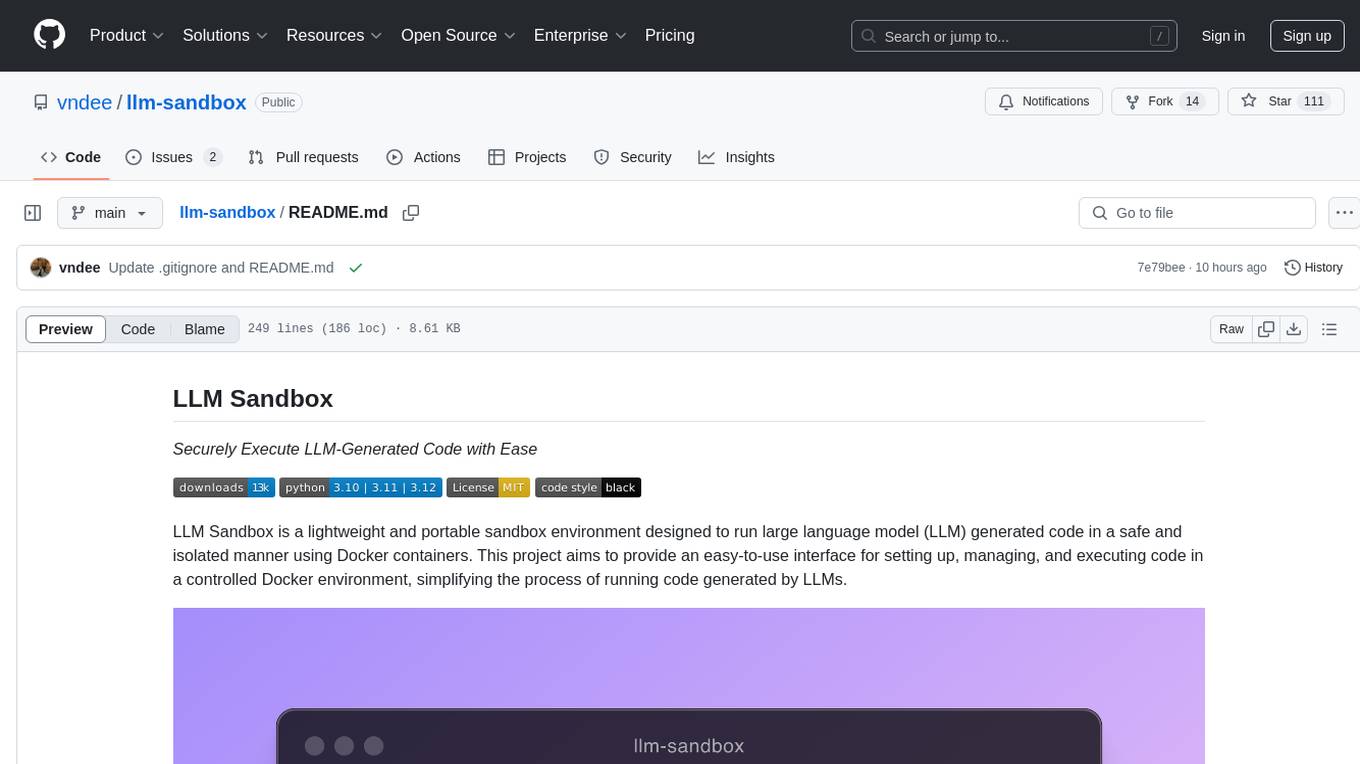Screen dimensions: 1360x764
Task: Focus the Go to file field
Action: coord(1197,213)
